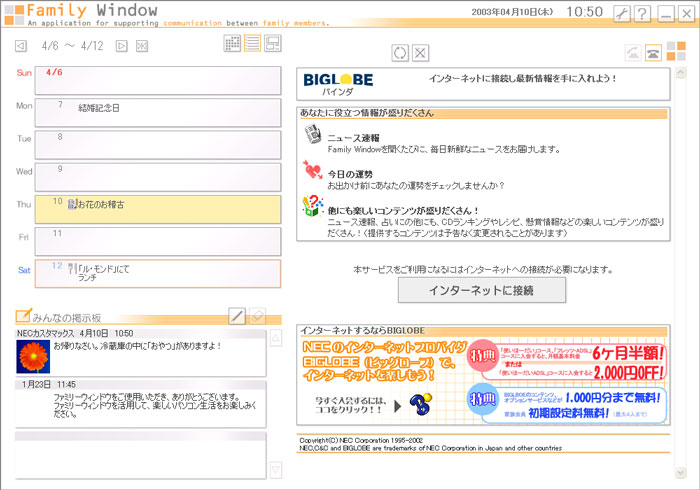Open help with the question mark icon
Screen dimensions: 700x490
pyautogui.click(x=642, y=13)
